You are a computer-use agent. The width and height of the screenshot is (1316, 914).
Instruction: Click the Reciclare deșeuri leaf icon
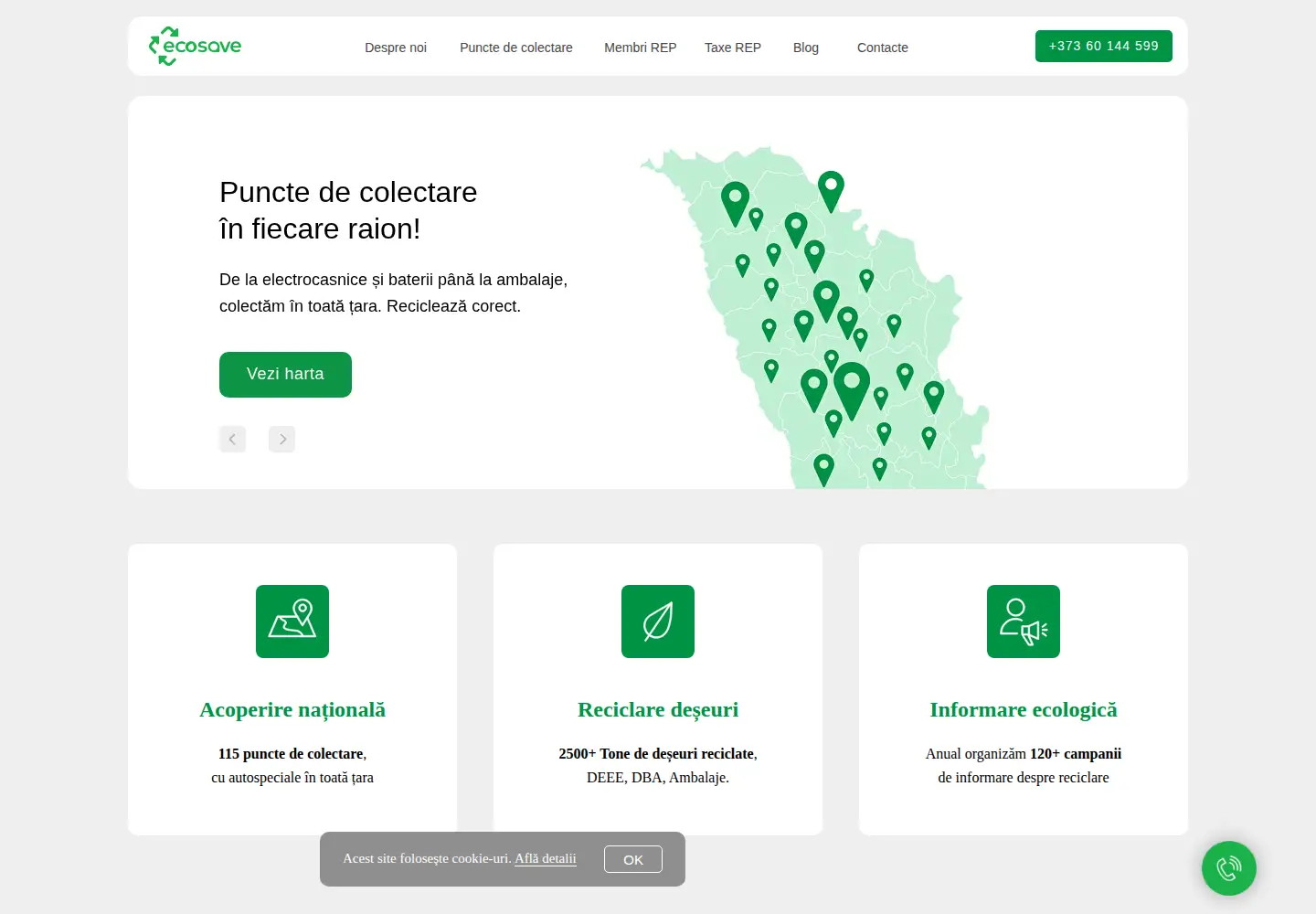coord(658,622)
